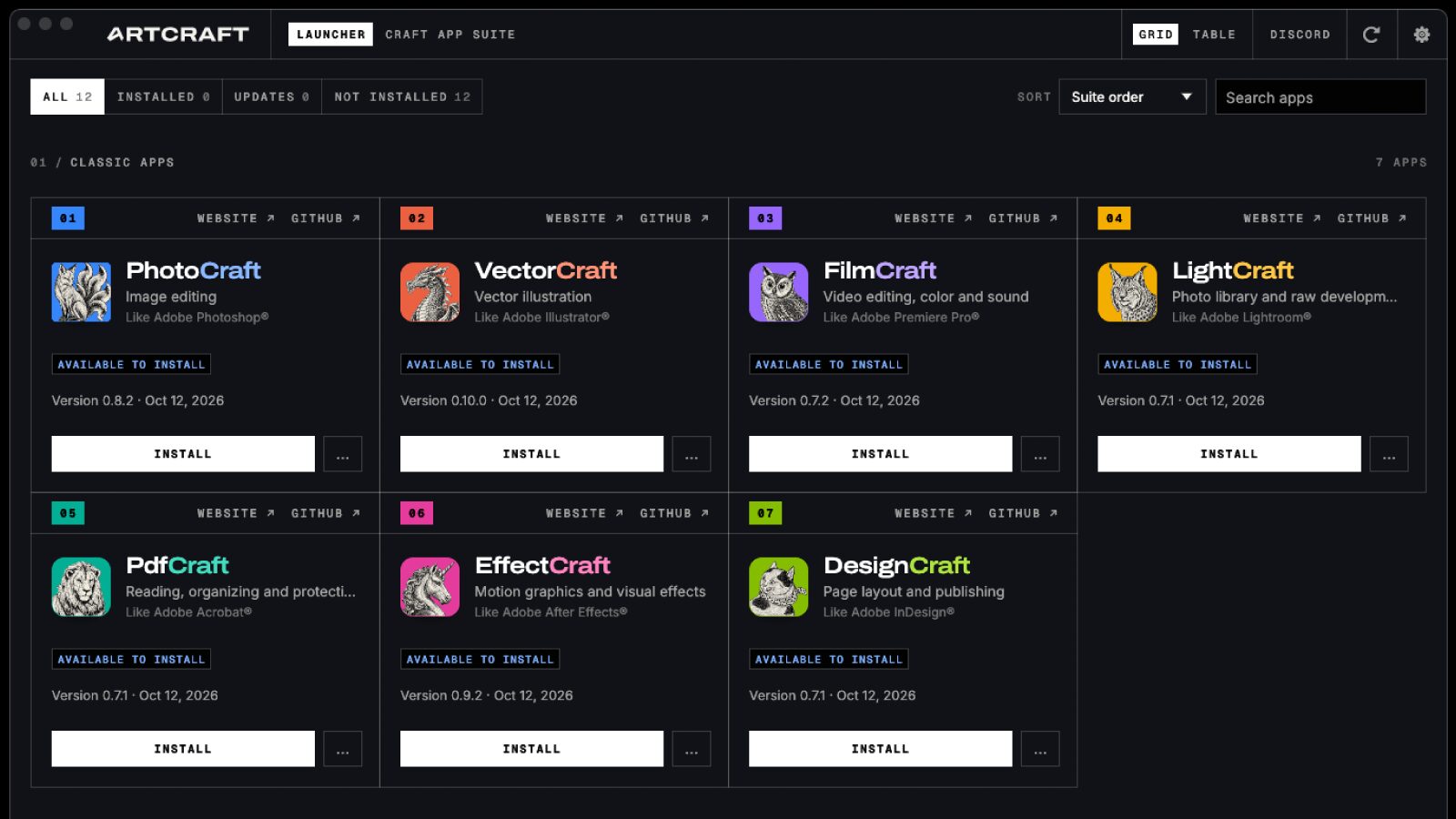Click the PhotoCraft kitsune app icon
Screen dimensions: 1456x819
81,292
